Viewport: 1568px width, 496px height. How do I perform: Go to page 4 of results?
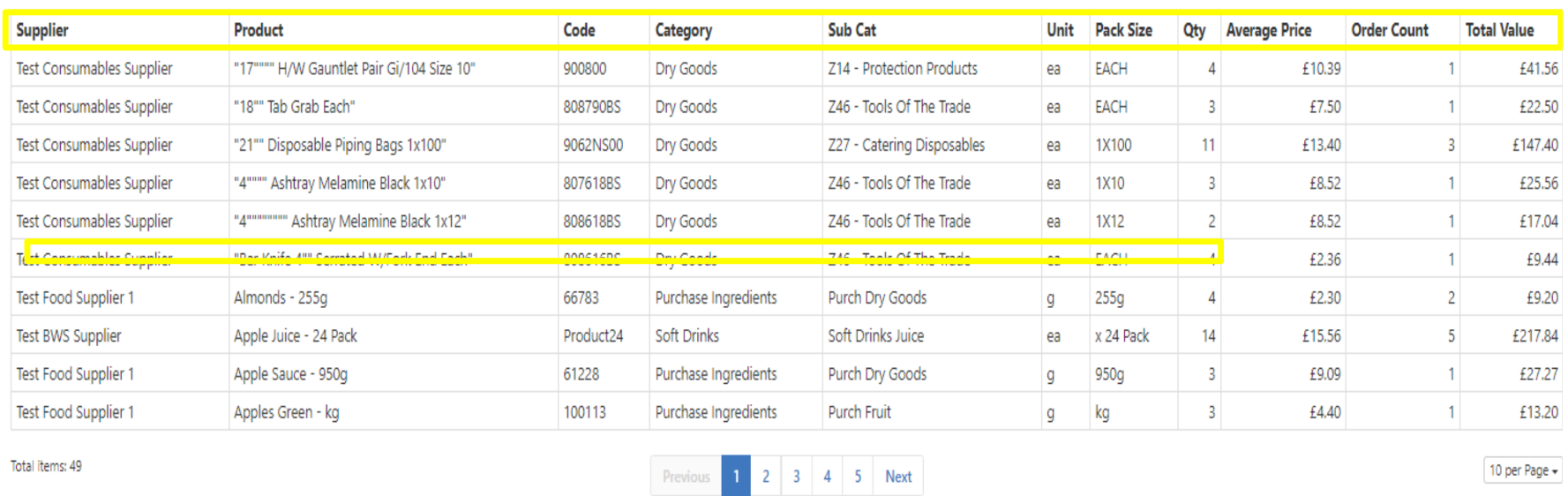click(828, 476)
